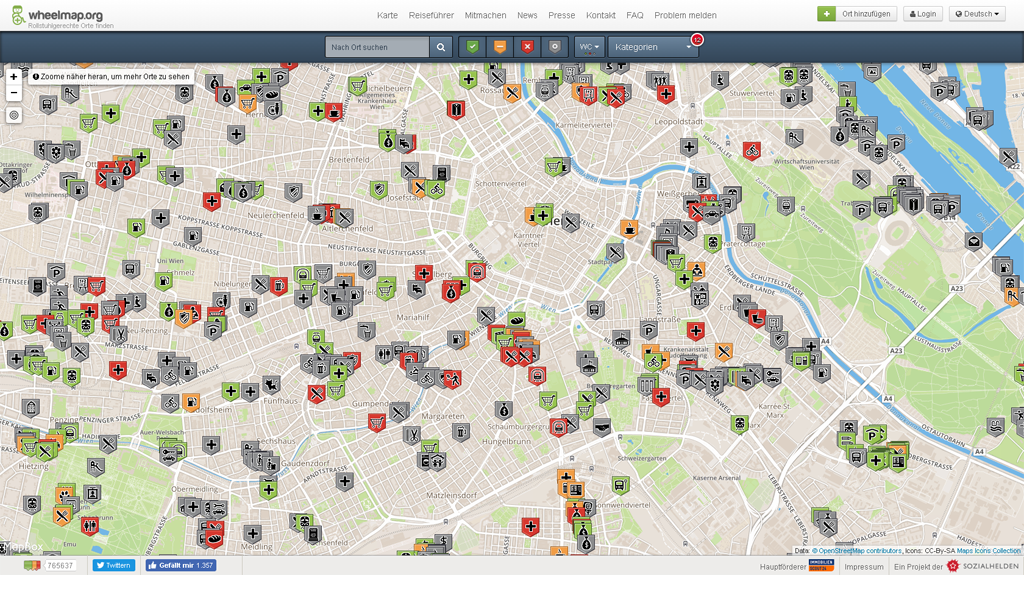Toggle orange partially accessible filter
1024x600 pixels.
(500, 47)
